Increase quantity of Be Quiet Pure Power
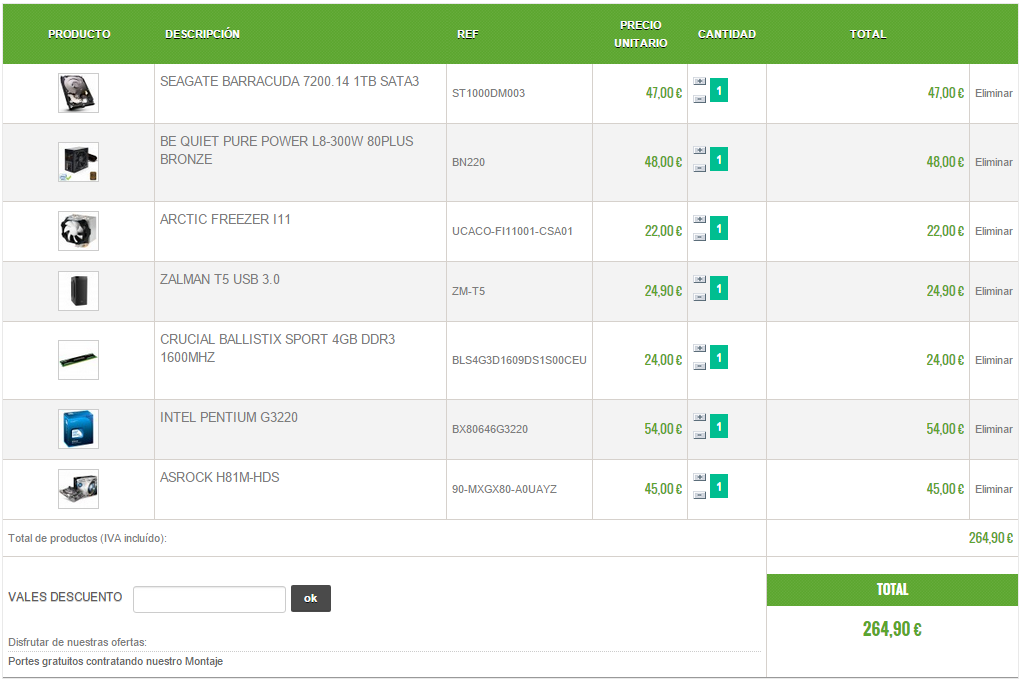Viewport: 1024px width, 682px height. pos(699,151)
